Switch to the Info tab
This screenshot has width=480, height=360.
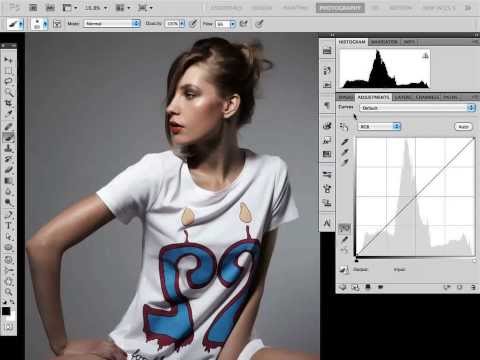pyautogui.click(x=409, y=42)
